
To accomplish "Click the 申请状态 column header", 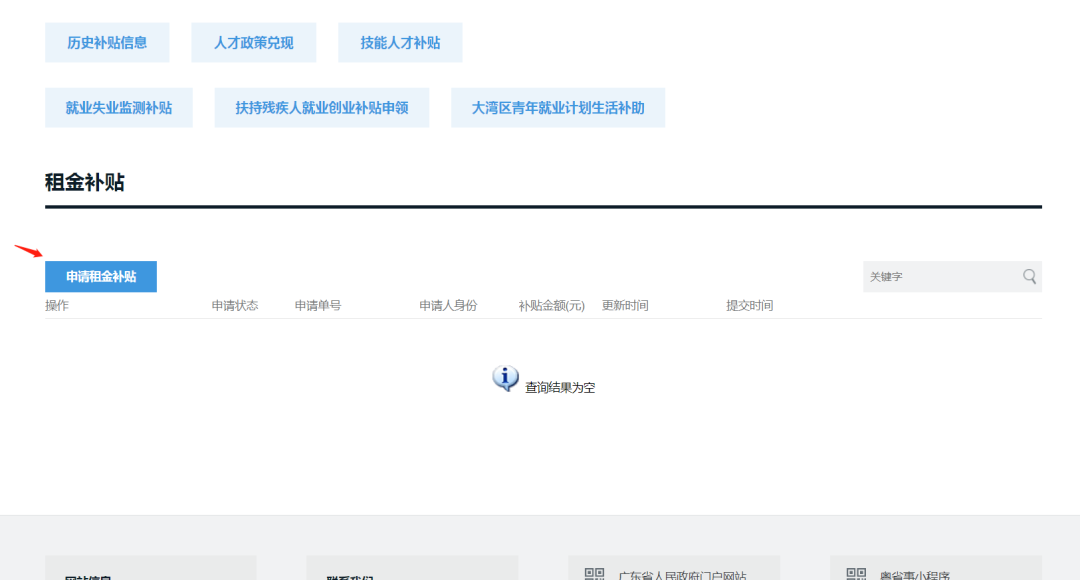I will 235,306.
